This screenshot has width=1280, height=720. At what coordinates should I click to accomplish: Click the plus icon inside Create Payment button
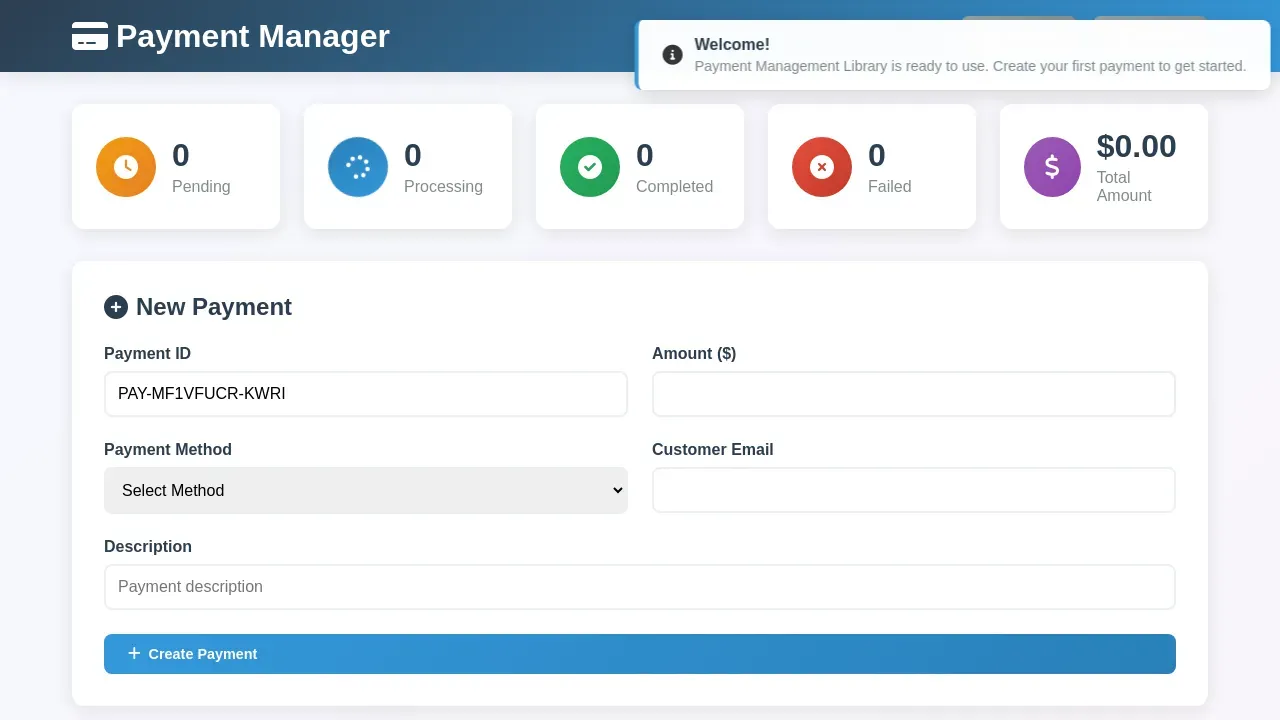134,653
